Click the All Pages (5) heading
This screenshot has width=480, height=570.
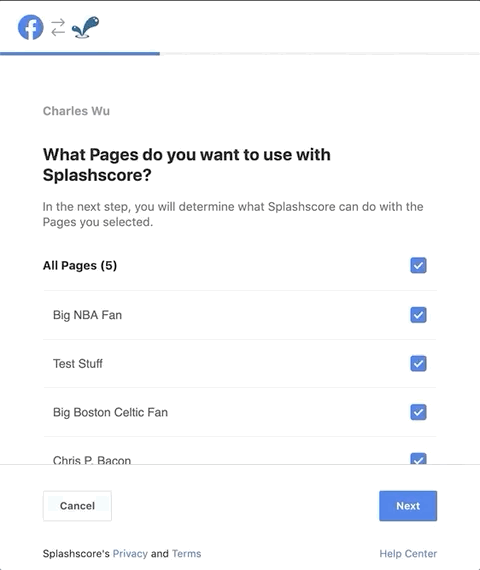click(x=80, y=265)
